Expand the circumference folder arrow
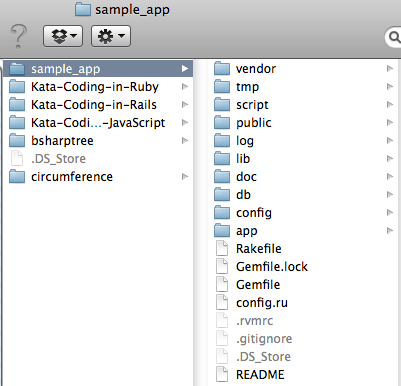 185,177
